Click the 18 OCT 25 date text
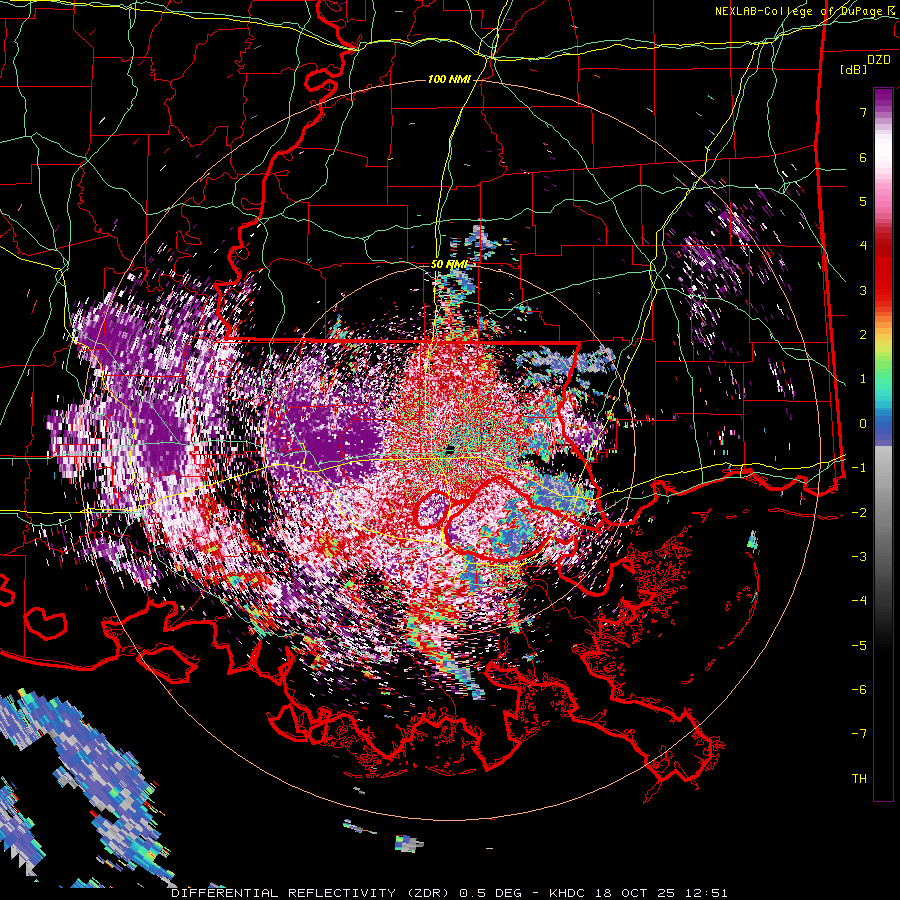 (635, 893)
